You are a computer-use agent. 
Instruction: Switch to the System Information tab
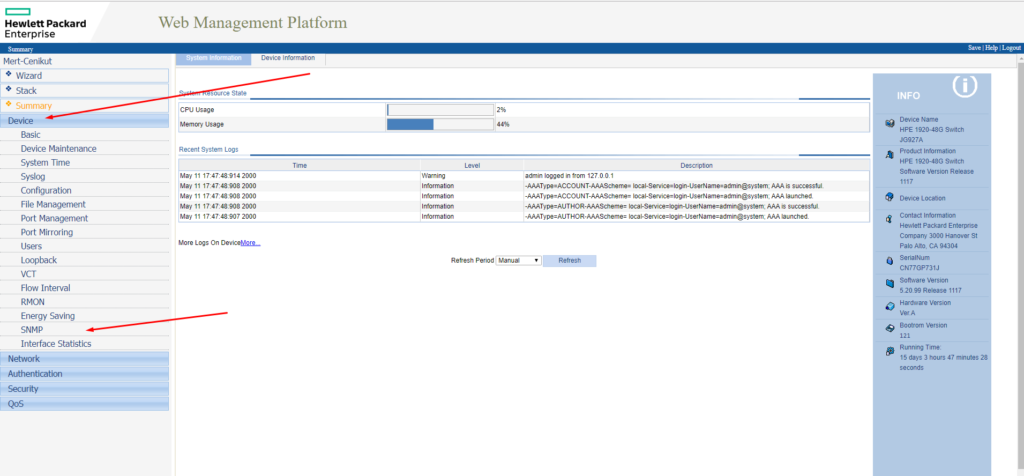coord(214,58)
